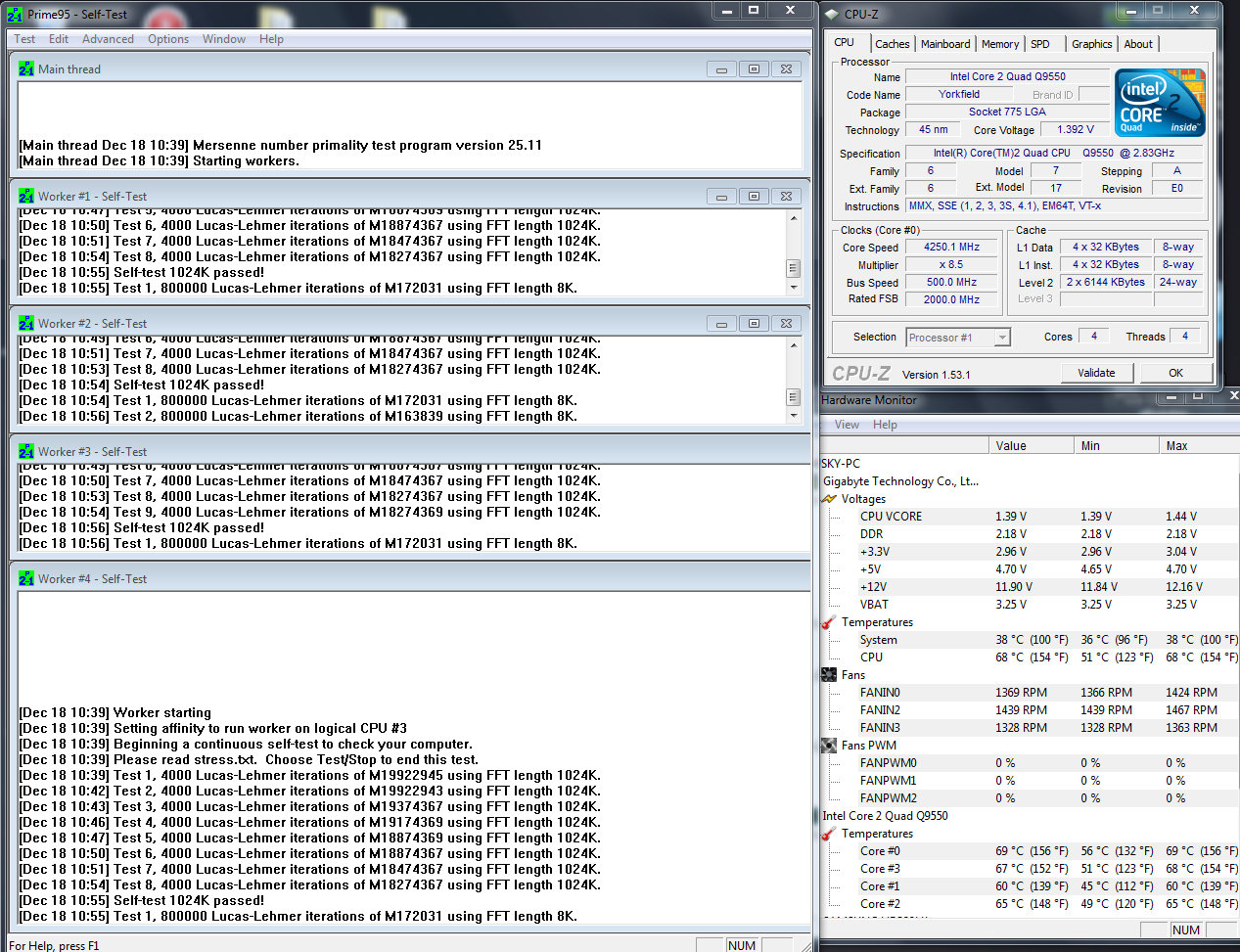Open the Window menu in Prime95
The width and height of the screenshot is (1240, 952).
click(224, 39)
